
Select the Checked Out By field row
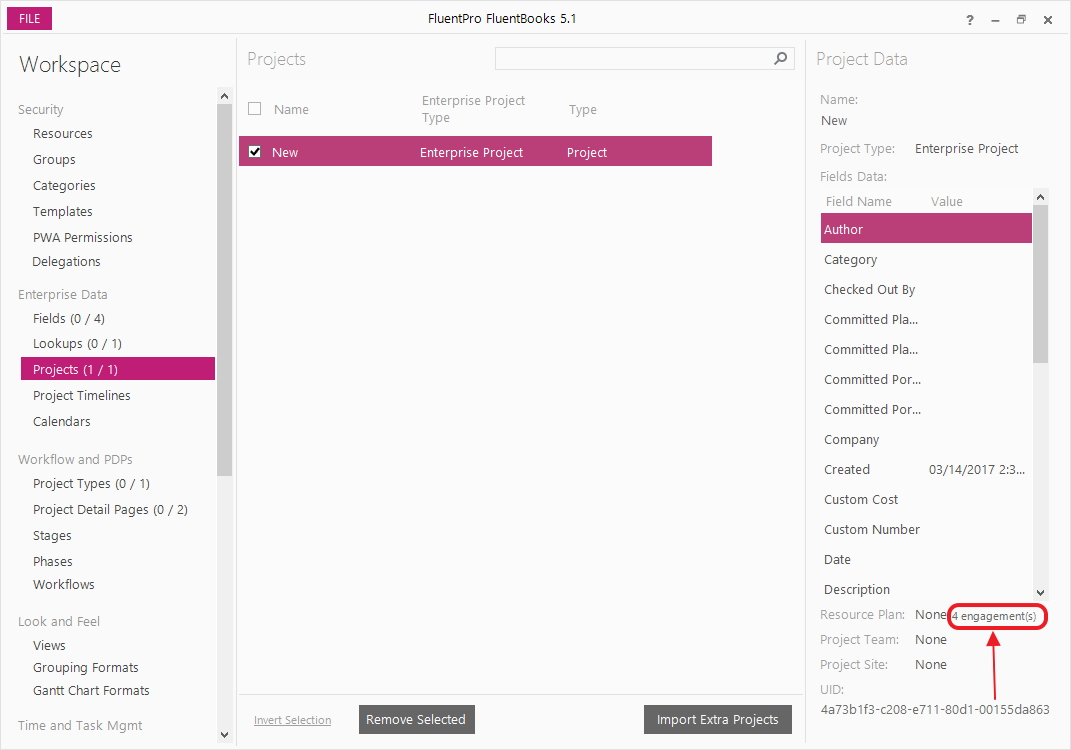click(926, 290)
